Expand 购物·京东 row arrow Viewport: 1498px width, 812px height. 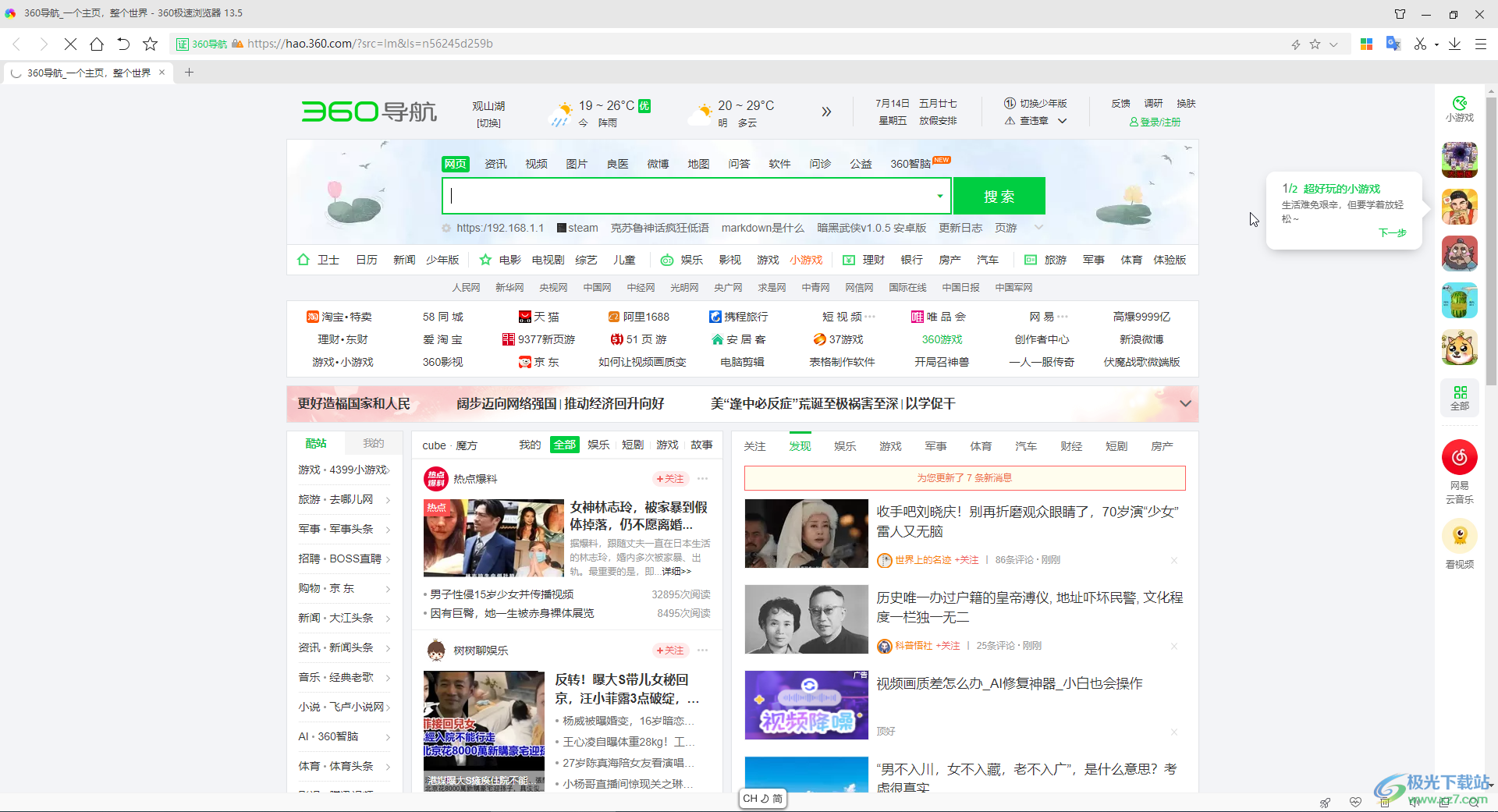click(388, 589)
